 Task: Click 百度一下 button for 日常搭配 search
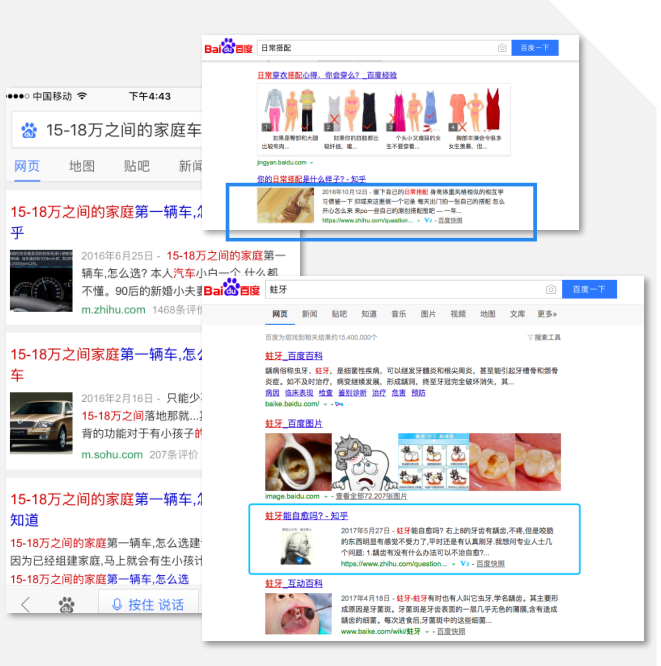[532, 47]
